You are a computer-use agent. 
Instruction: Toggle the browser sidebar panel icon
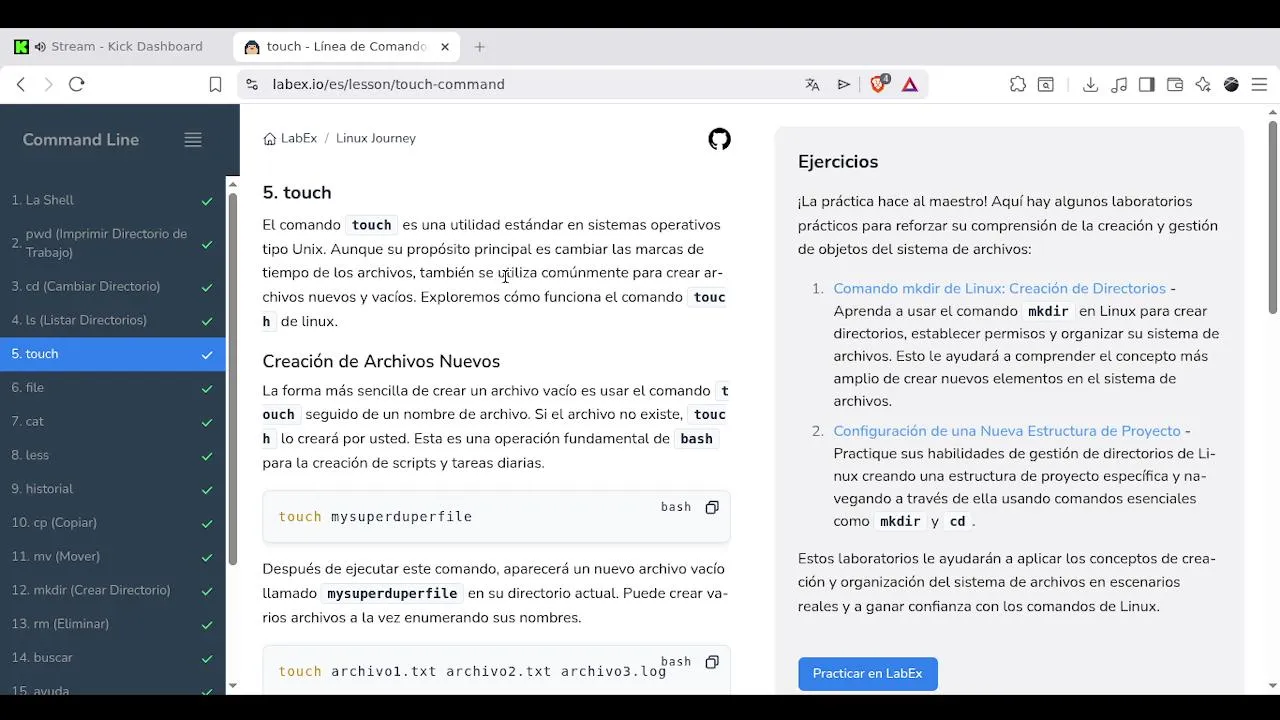pos(1147,85)
